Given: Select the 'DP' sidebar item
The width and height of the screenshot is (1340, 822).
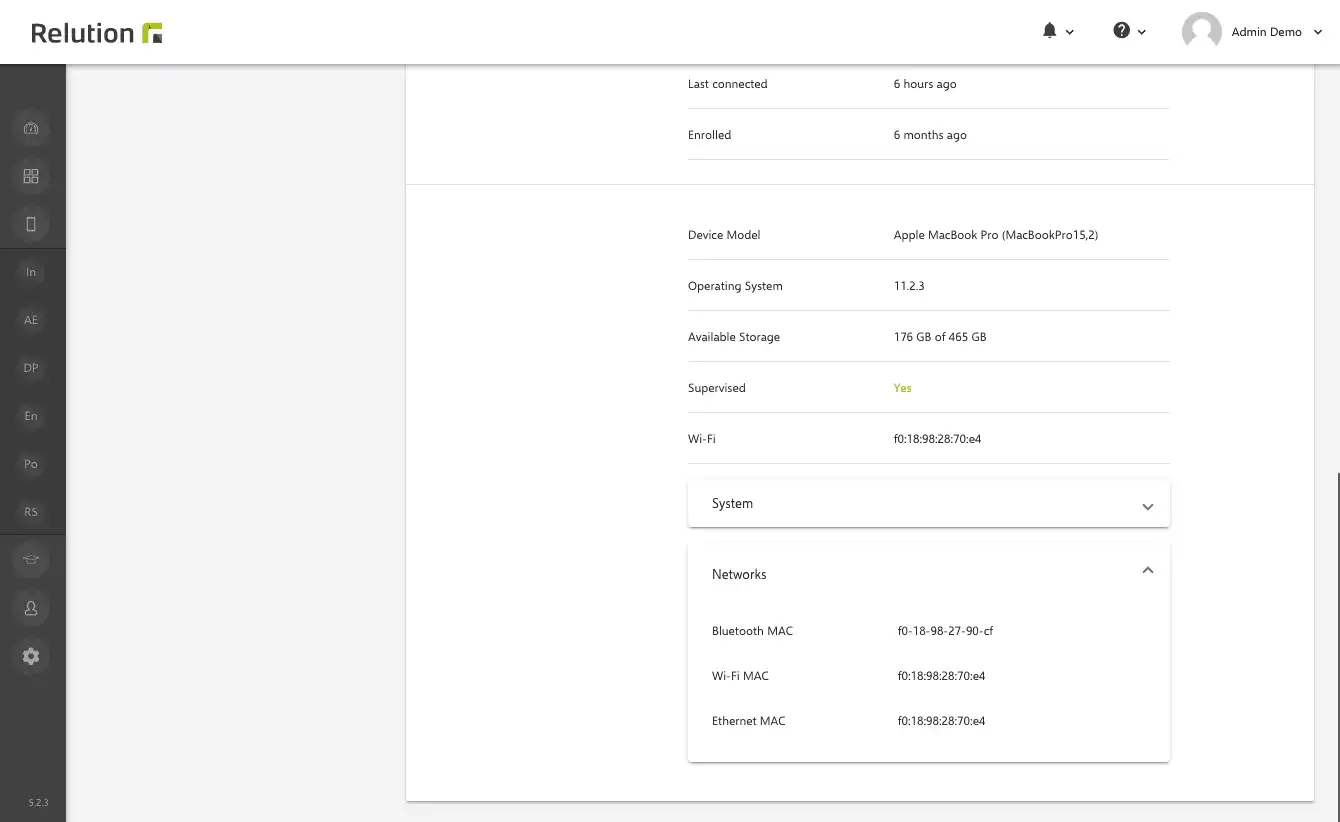Looking at the screenshot, I should pos(31,368).
